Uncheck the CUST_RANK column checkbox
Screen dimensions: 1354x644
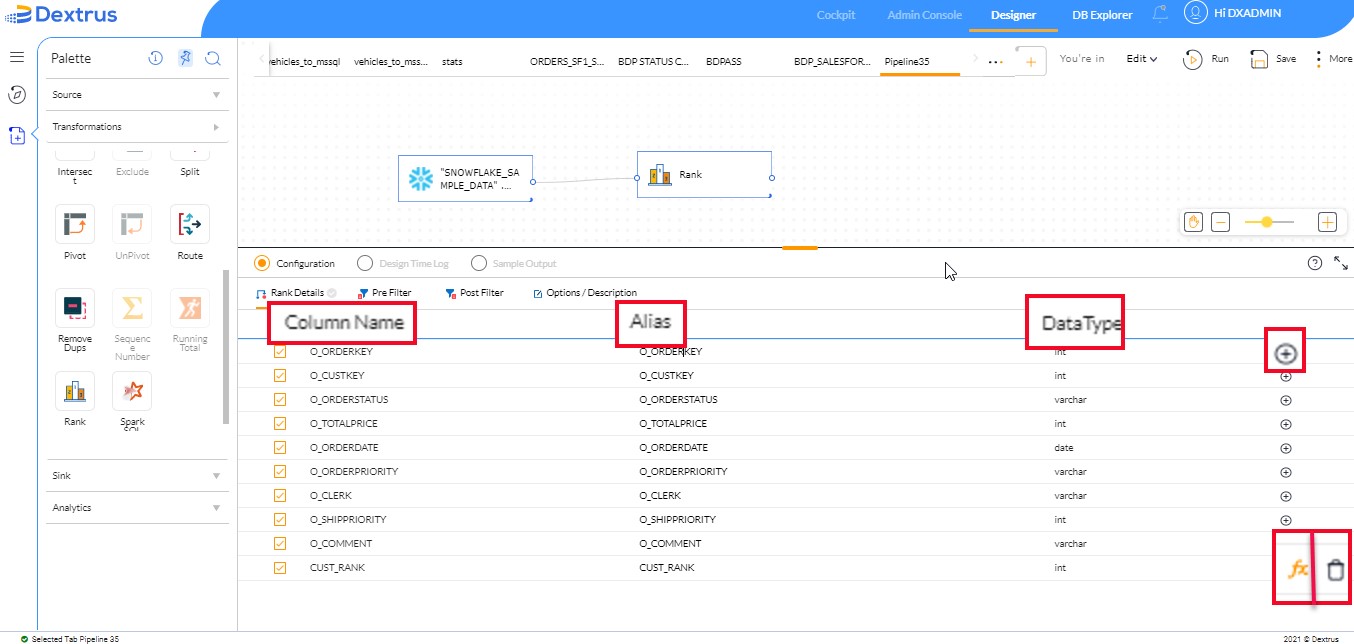pos(280,568)
